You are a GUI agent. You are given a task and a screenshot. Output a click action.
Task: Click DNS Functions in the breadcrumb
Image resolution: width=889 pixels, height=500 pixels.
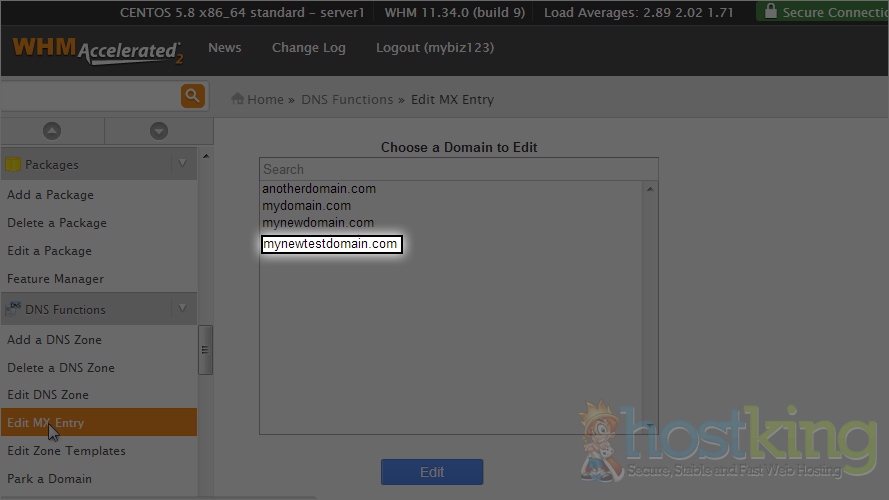pos(347,99)
